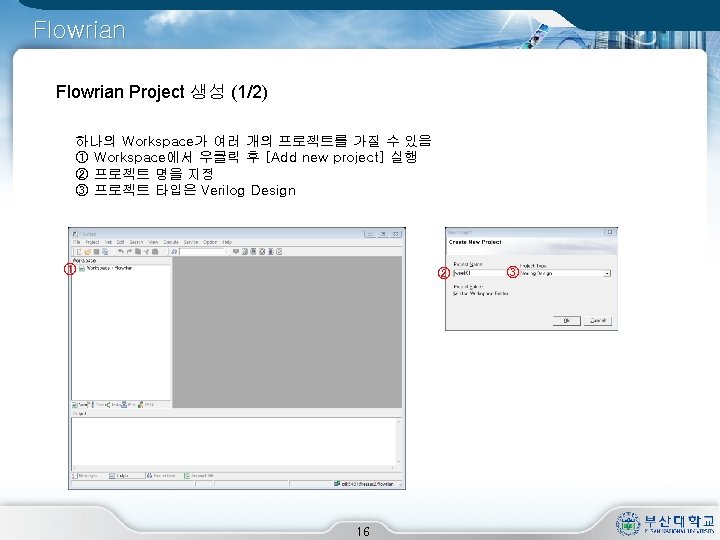Click the first icon after the search field
Image resolution: width=720 pixels, height=540 pixels.
(x=236, y=252)
